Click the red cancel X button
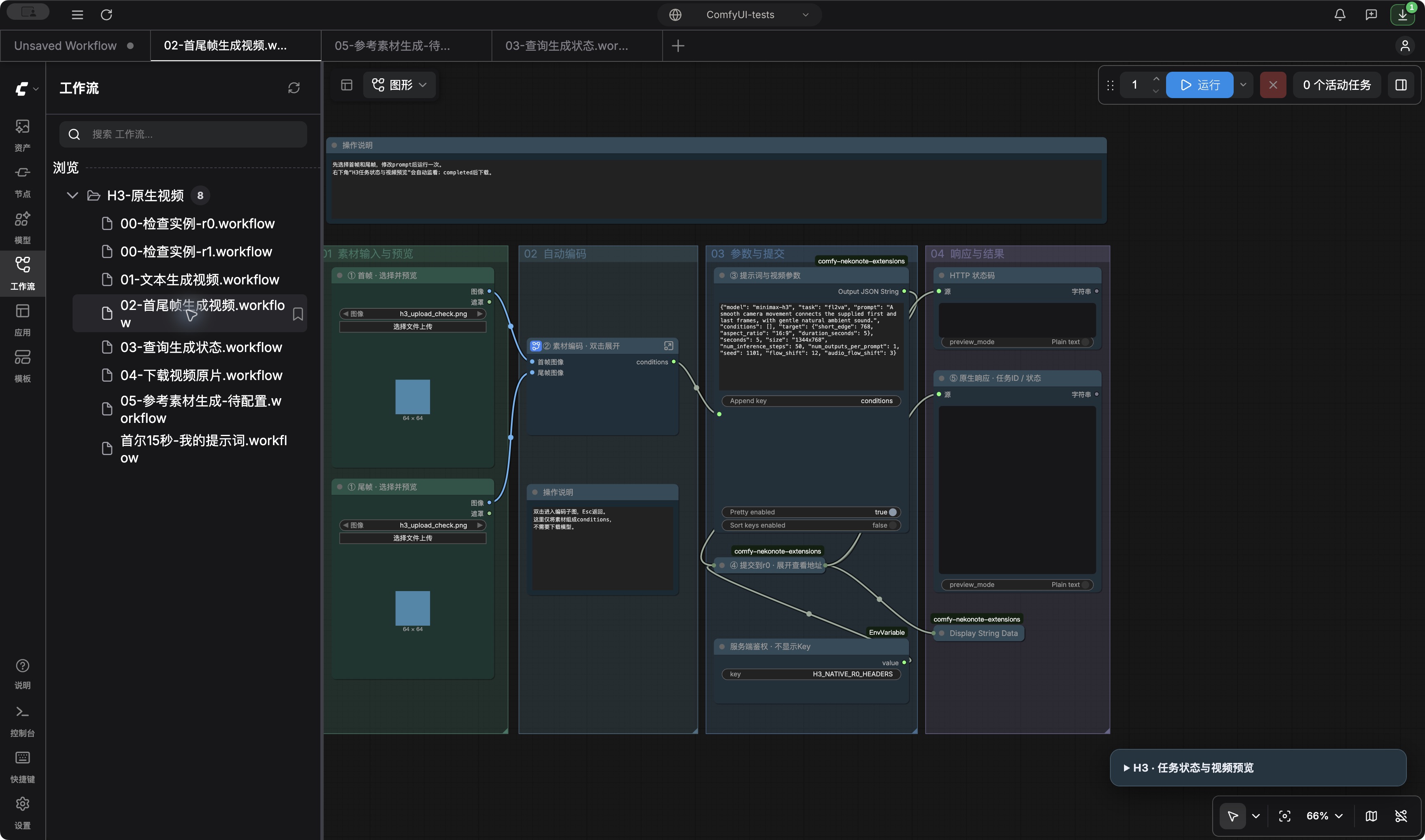The width and height of the screenshot is (1425, 840). coord(1273,85)
